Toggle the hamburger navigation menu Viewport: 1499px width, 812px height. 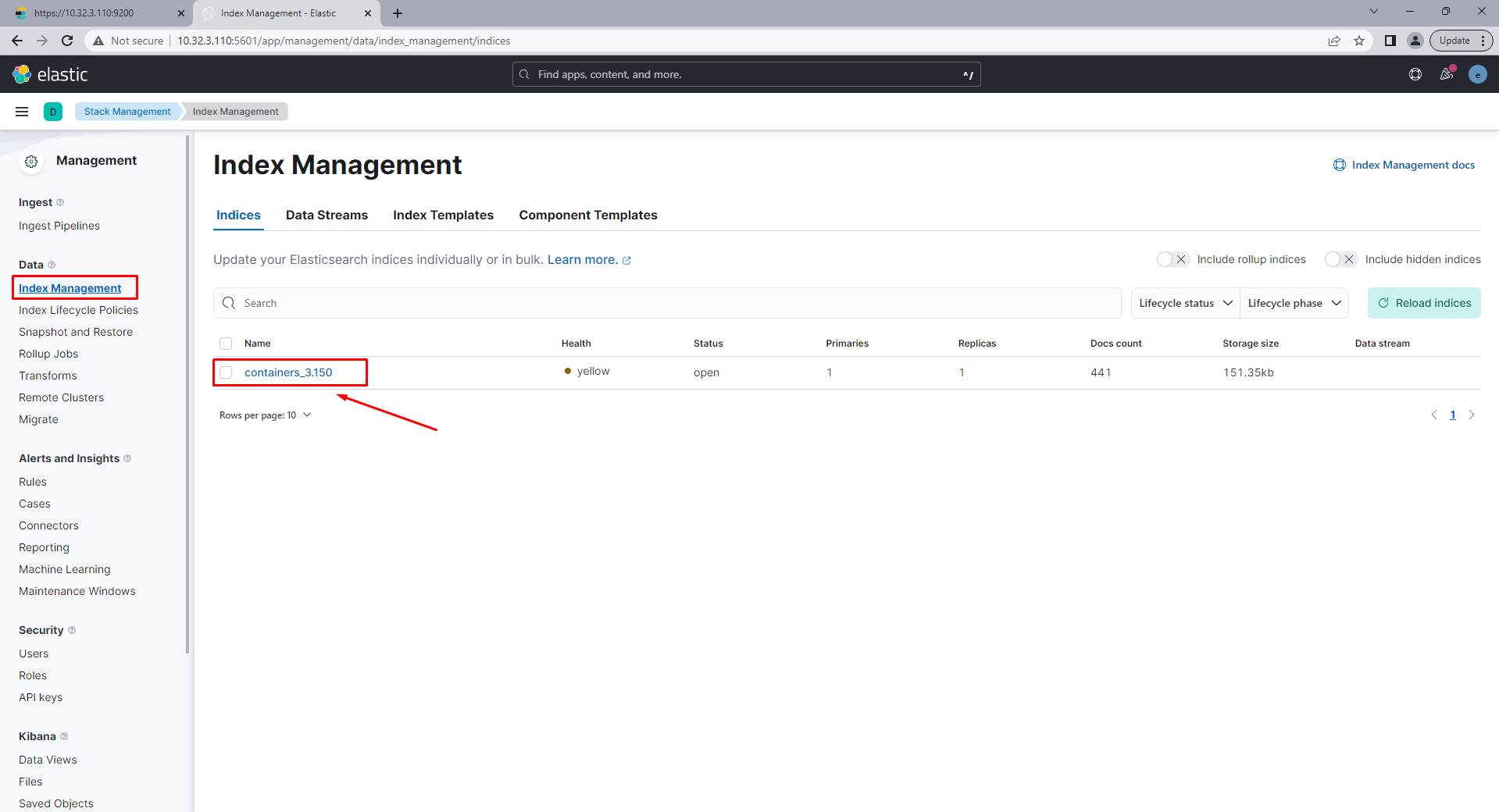point(22,112)
